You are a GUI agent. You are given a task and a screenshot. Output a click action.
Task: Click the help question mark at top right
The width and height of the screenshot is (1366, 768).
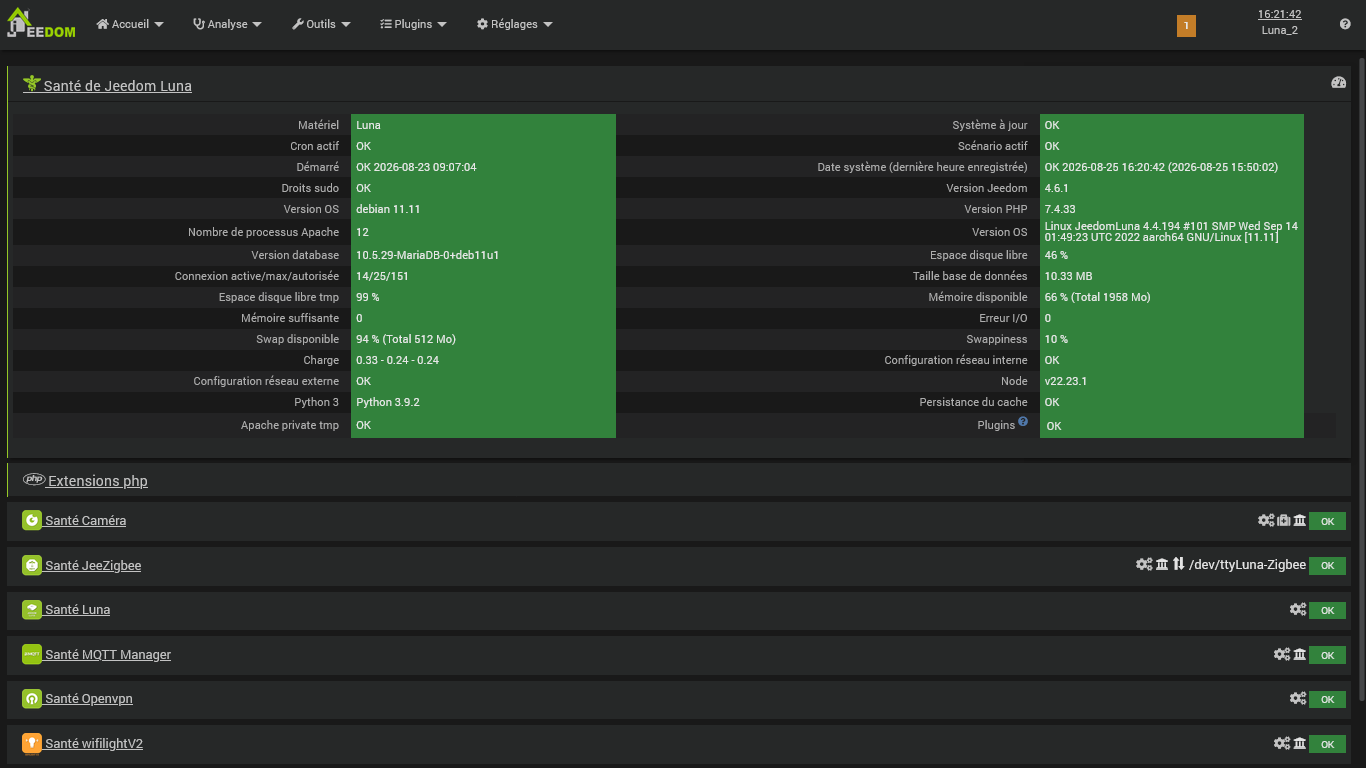pos(1345,24)
